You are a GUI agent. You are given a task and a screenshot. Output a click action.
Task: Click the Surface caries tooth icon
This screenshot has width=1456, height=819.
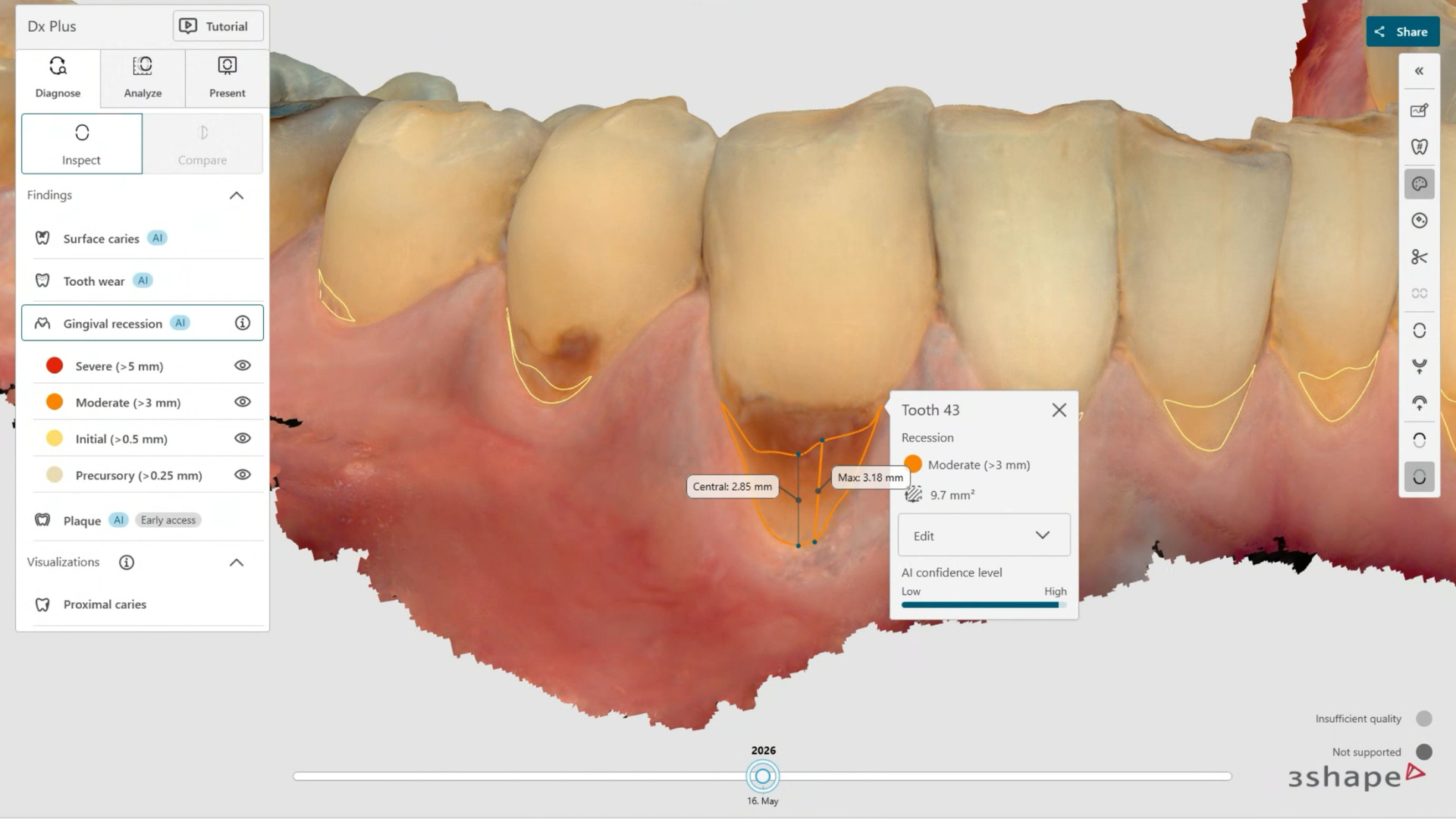[x=42, y=239]
